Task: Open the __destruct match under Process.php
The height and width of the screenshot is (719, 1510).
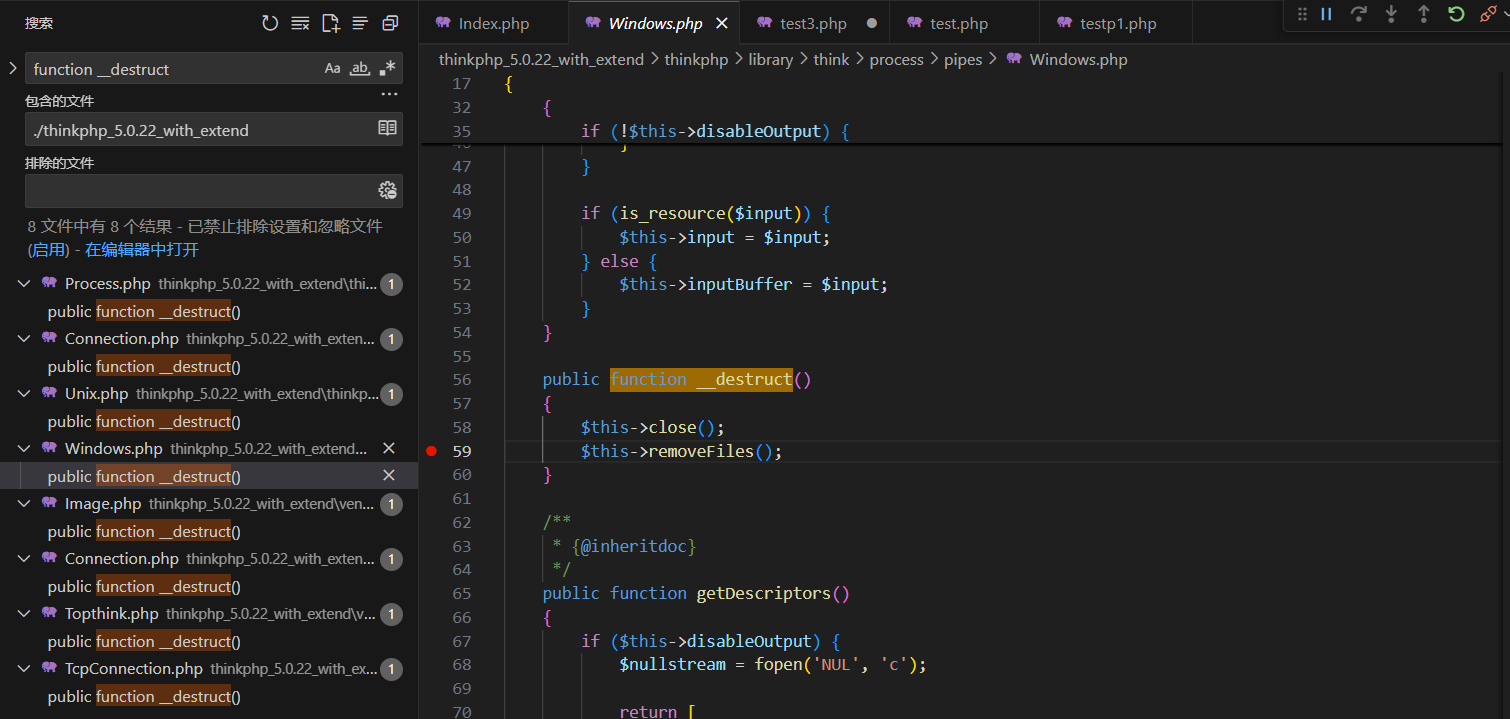Action: pos(144,312)
